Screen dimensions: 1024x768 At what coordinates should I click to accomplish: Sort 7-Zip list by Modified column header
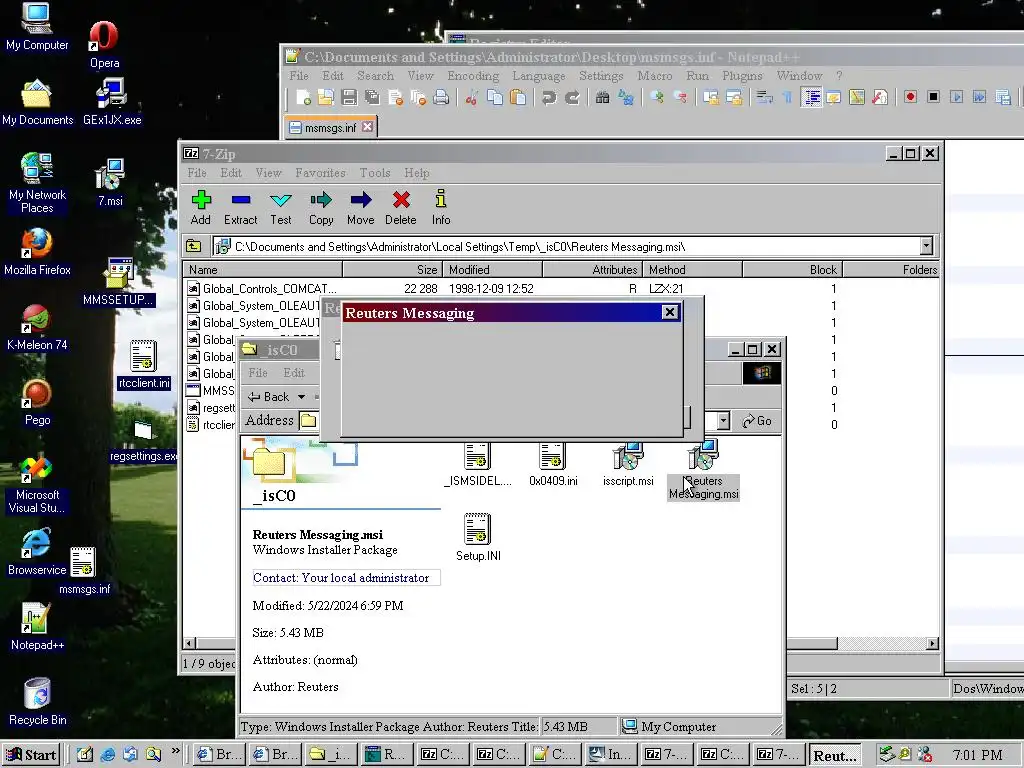[493, 270]
